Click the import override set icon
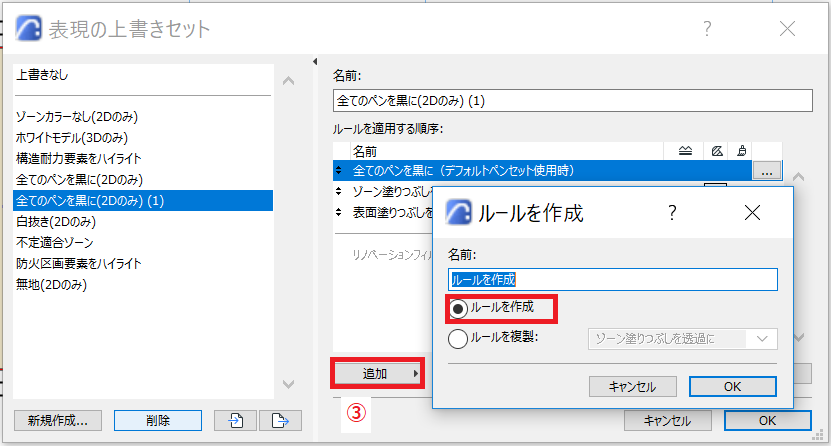This screenshot has width=831, height=446. click(235, 421)
